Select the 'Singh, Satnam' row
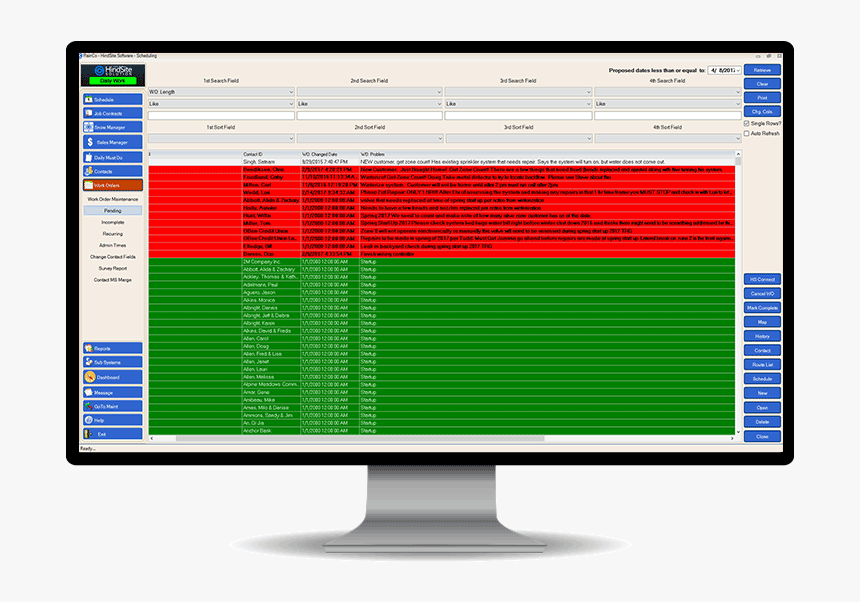860x602 pixels. 442,162
